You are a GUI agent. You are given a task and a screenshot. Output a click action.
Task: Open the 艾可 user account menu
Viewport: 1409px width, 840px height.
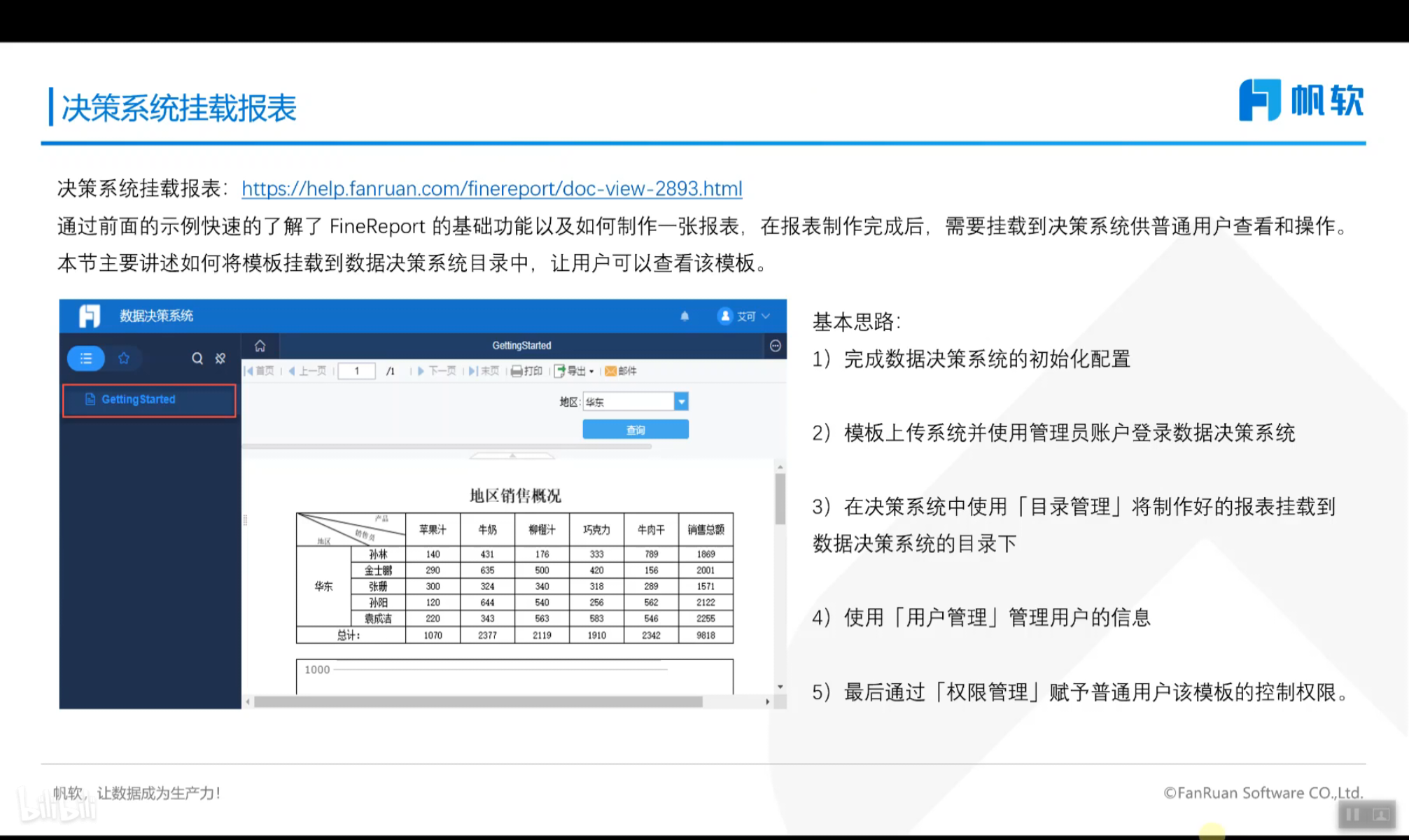tap(743, 316)
